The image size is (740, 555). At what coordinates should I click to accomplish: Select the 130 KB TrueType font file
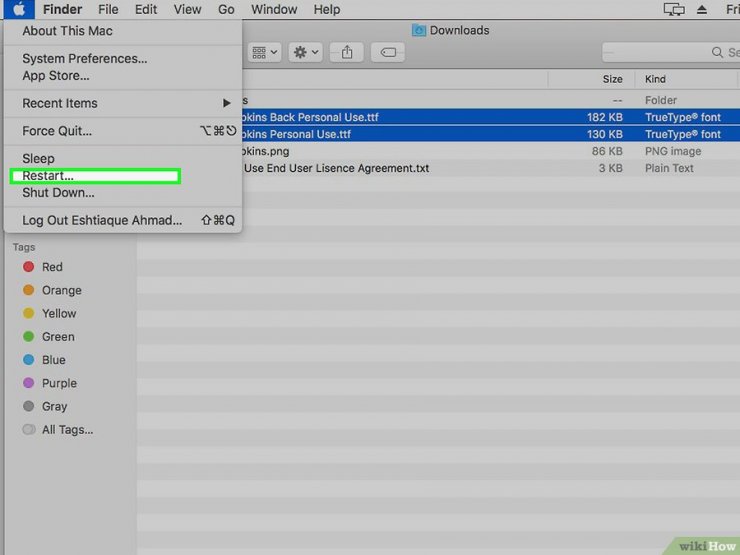pos(491,134)
